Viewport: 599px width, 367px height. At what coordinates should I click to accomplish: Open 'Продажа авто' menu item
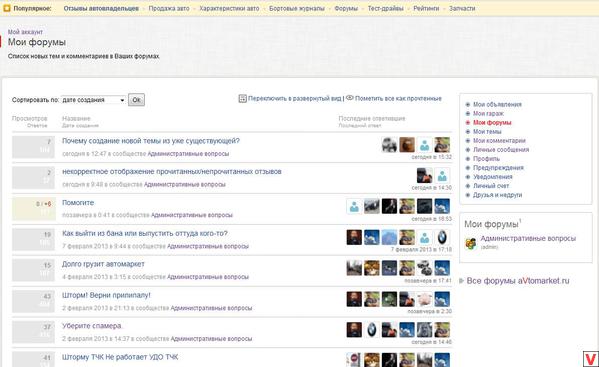pyautogui.click(x=169, y=8)
